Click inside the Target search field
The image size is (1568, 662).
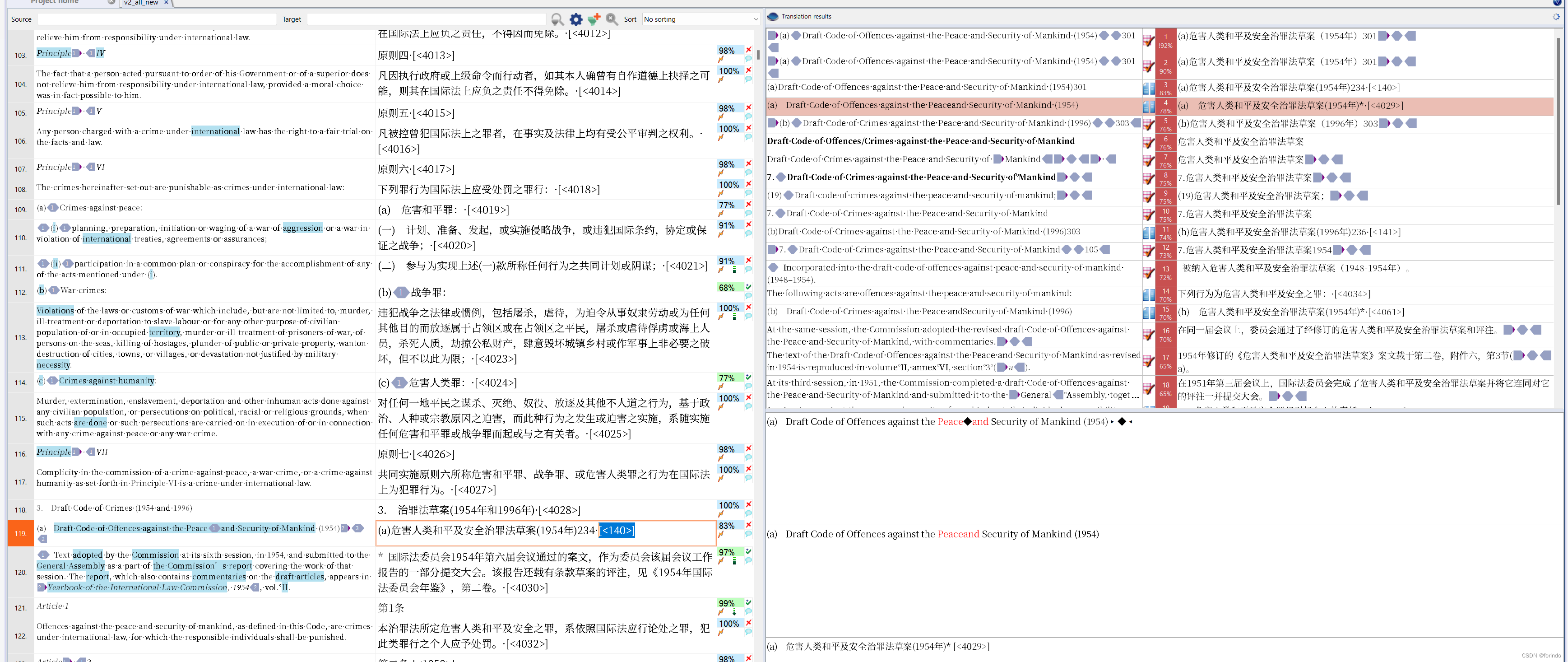click(x=426, y=19)
